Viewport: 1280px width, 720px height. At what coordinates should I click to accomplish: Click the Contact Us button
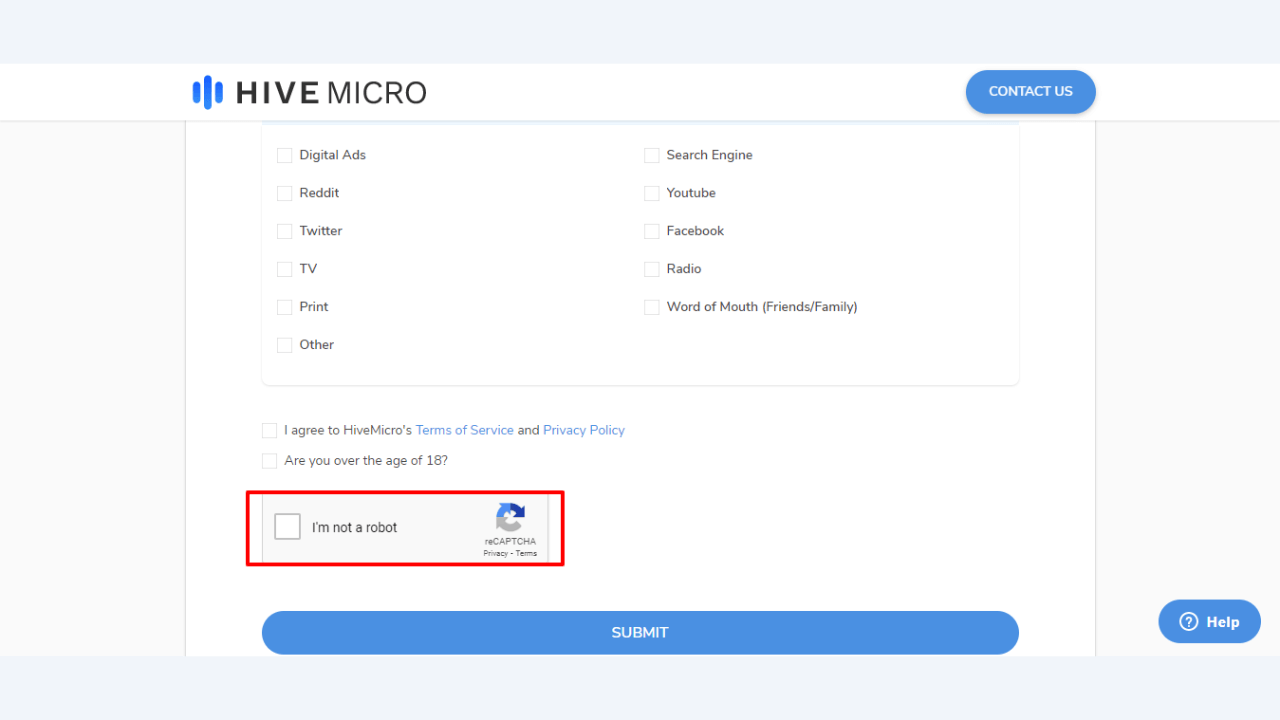pos(1031,91)
